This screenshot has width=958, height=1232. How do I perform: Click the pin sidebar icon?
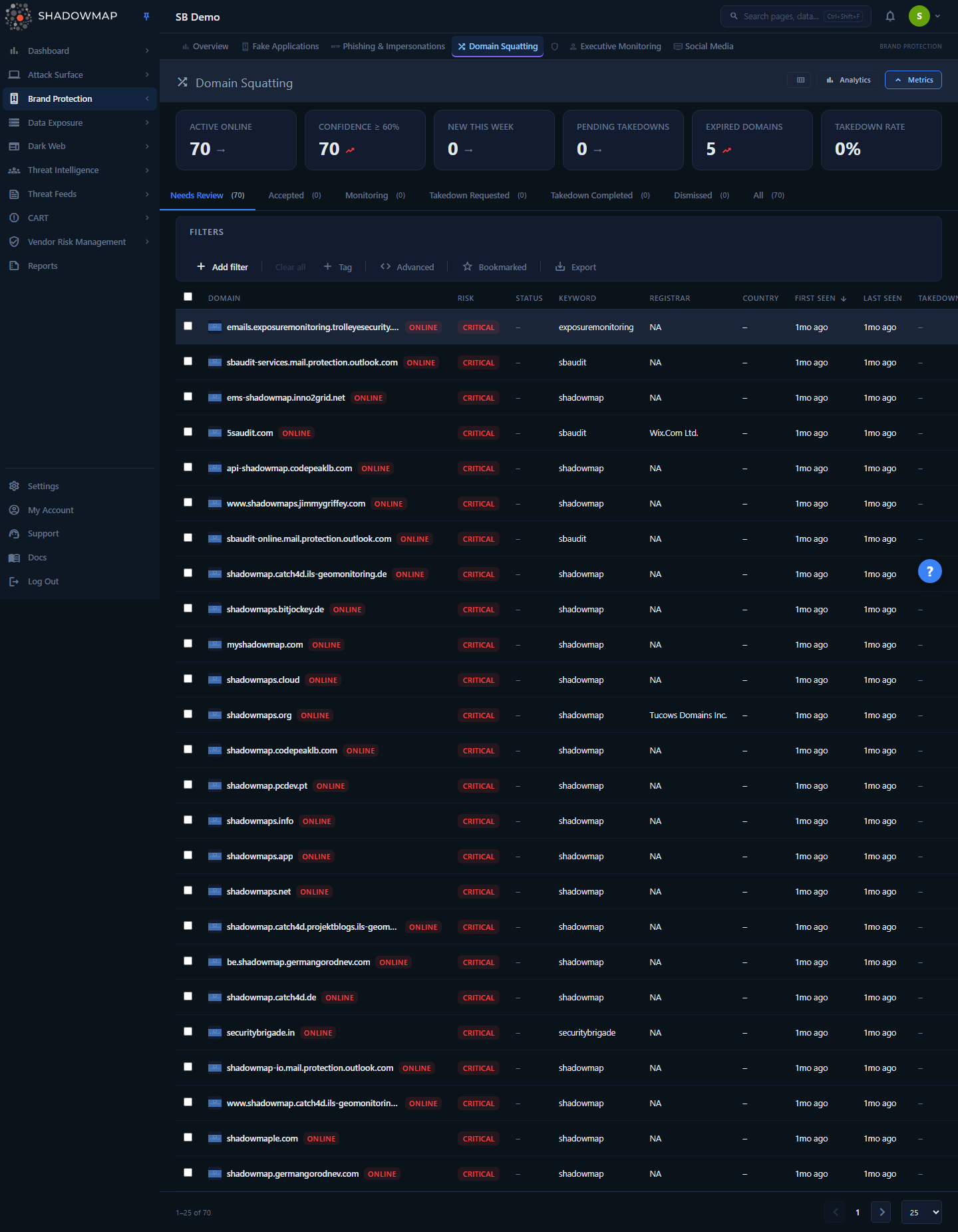point(146,17)
